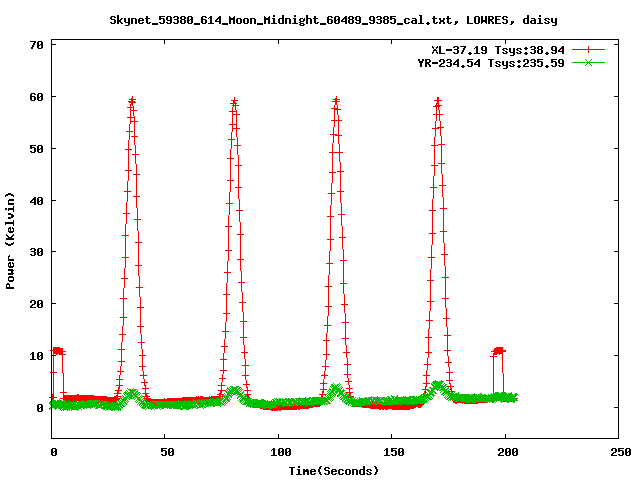This screenshot has width=640, height=480.
Task: Click the red calibration pulse at plot start
Action: pyautogui.click(x=58, y=351)
